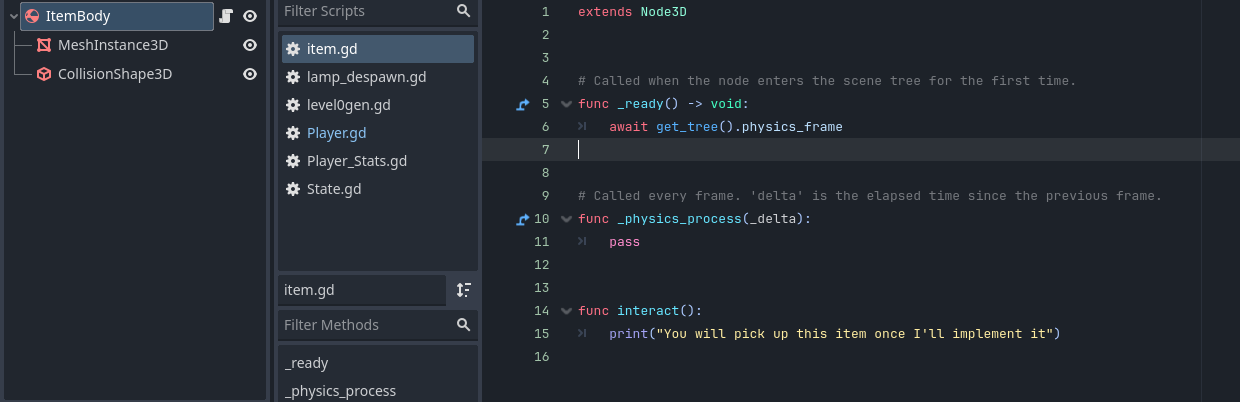The height and width of the screenshot is (402, 1240).
Task: Click the Filter Scripts input field
Action: (x=365, y=11)
